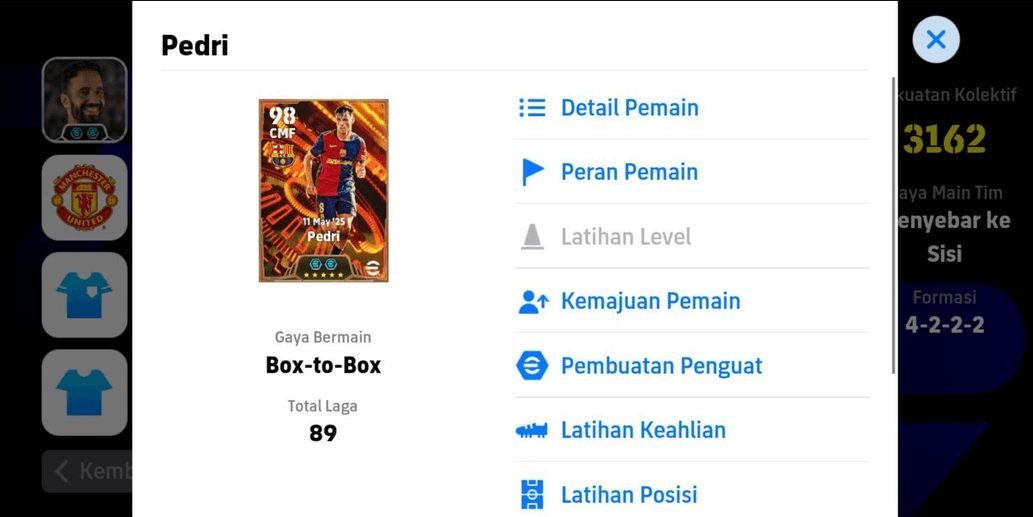Click the list icon beside Detail Pemain
The width and height of the screenshot is (1033, 517).
532,107
